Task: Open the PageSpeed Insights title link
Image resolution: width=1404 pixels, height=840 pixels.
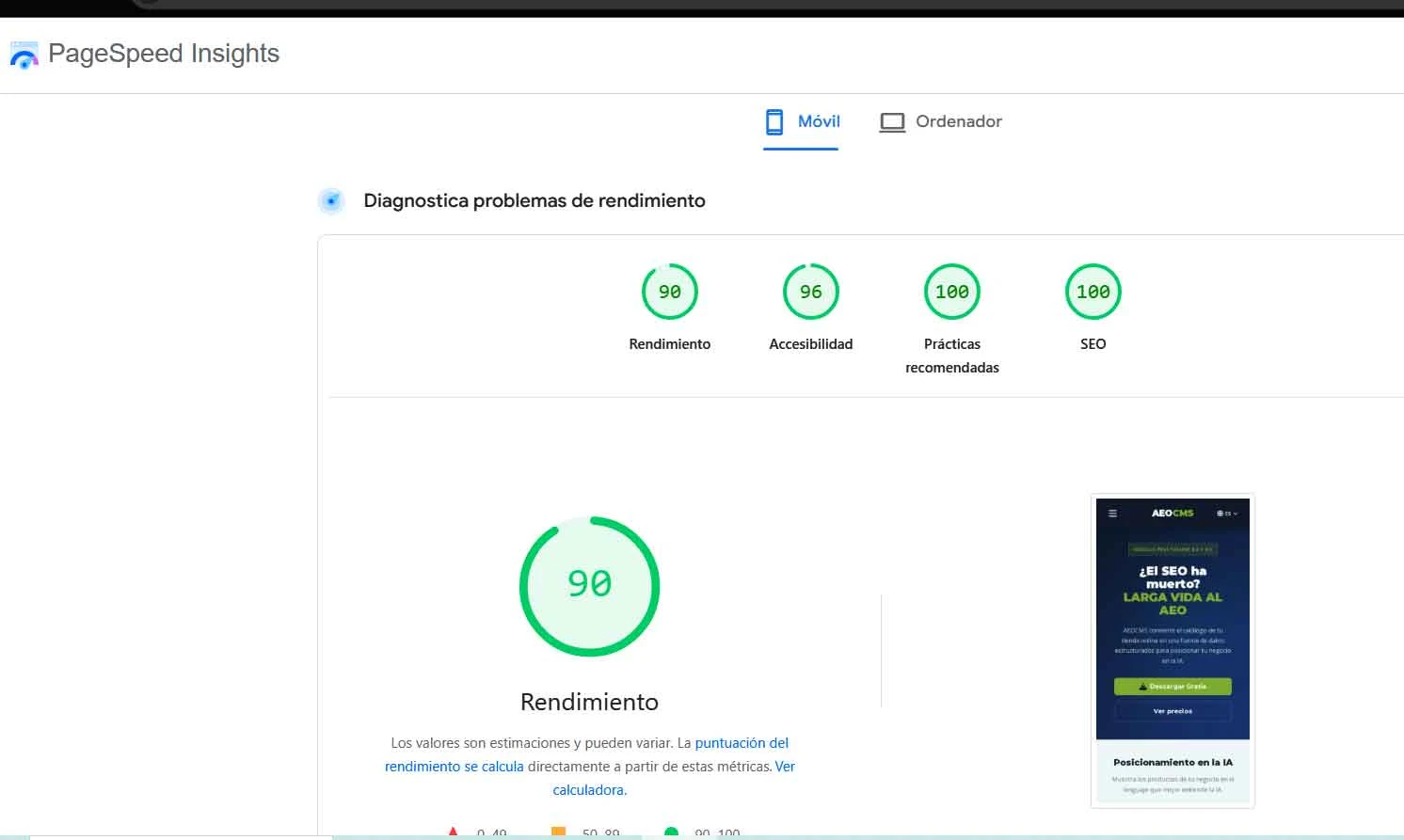Action: 164,54
